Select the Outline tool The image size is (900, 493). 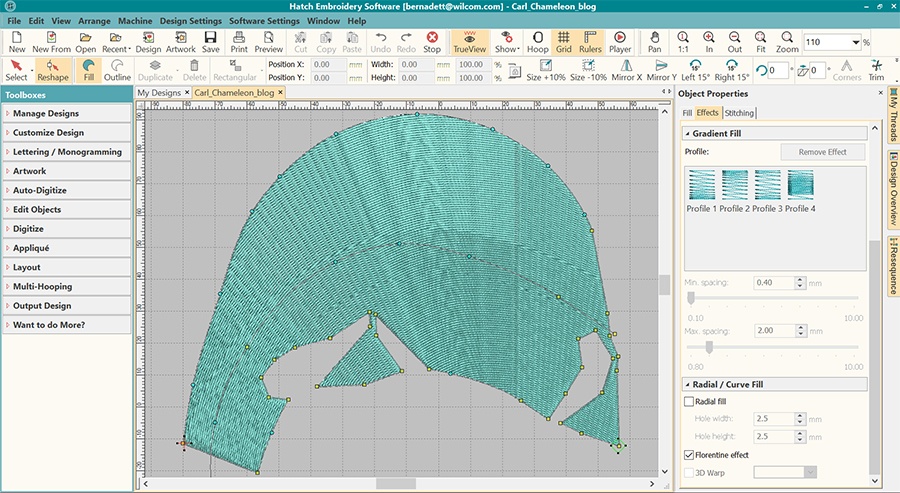point(117,70)
